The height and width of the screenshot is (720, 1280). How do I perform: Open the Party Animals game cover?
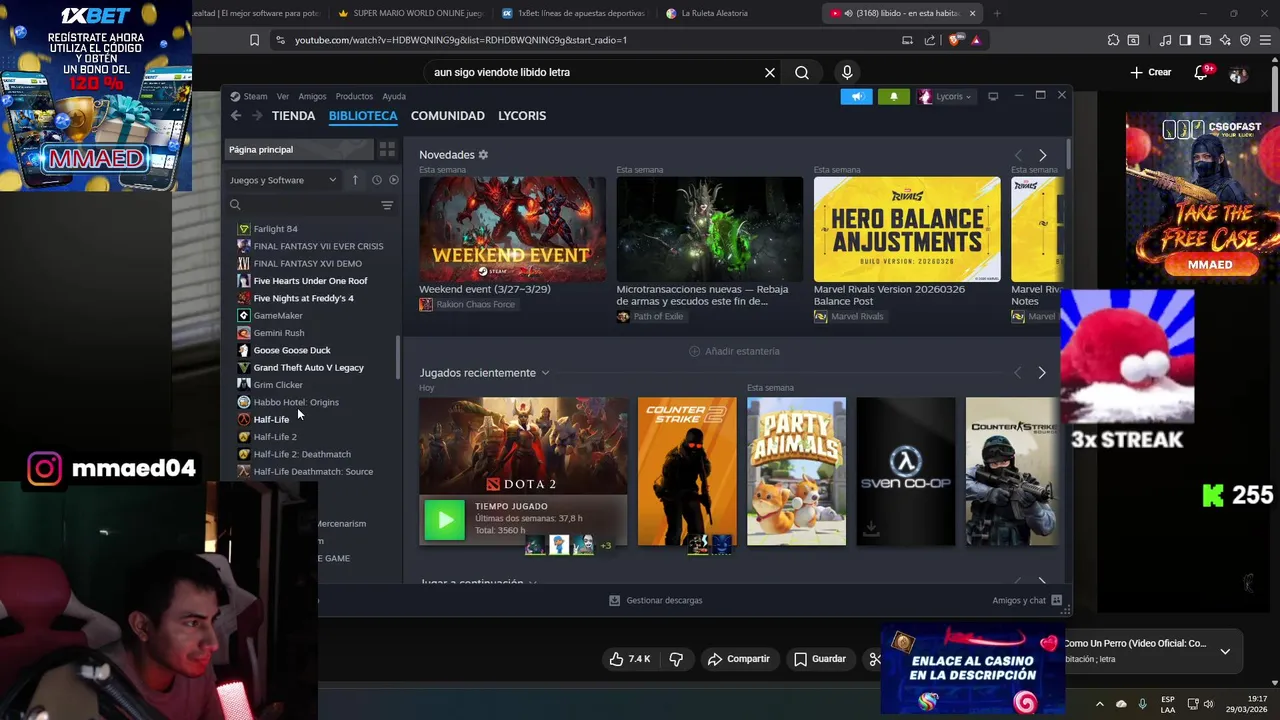point(796,472)
